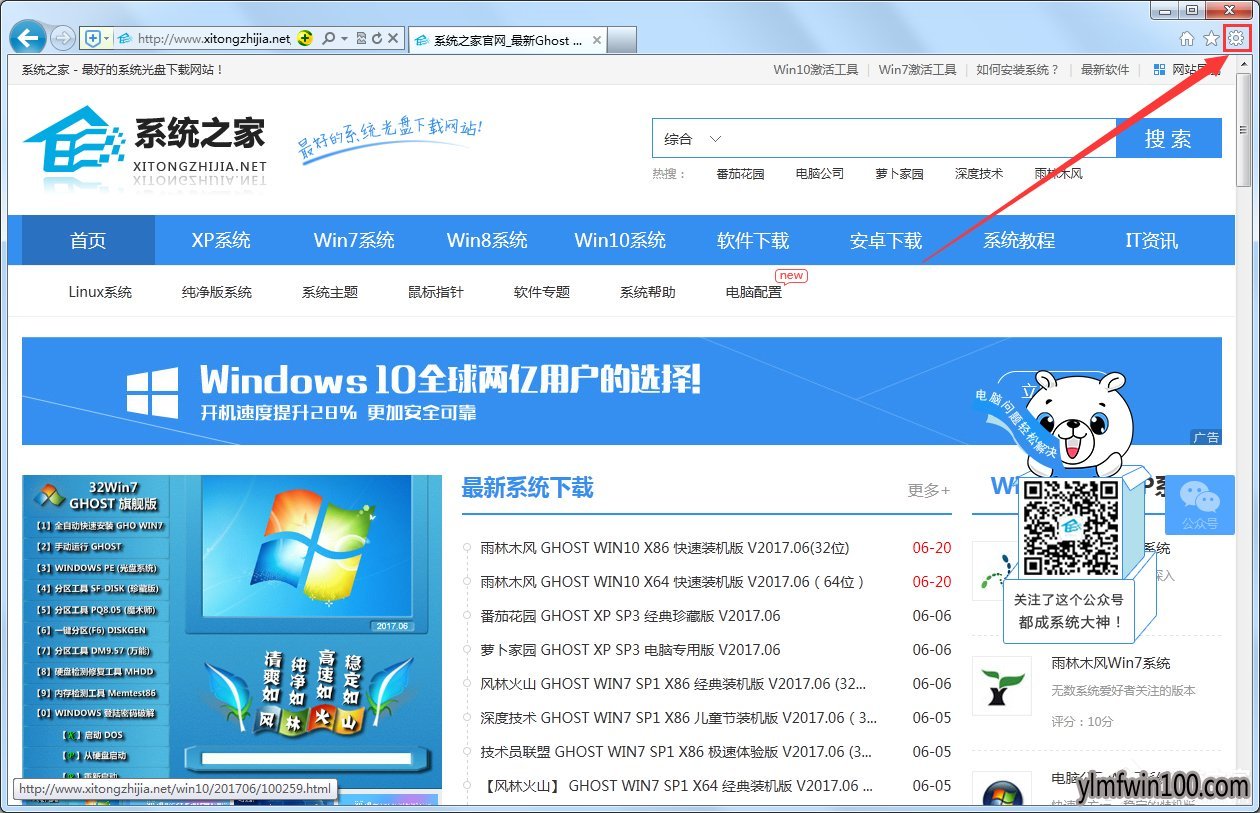
Task: Open the favorites star icon
Action: 1211,38
